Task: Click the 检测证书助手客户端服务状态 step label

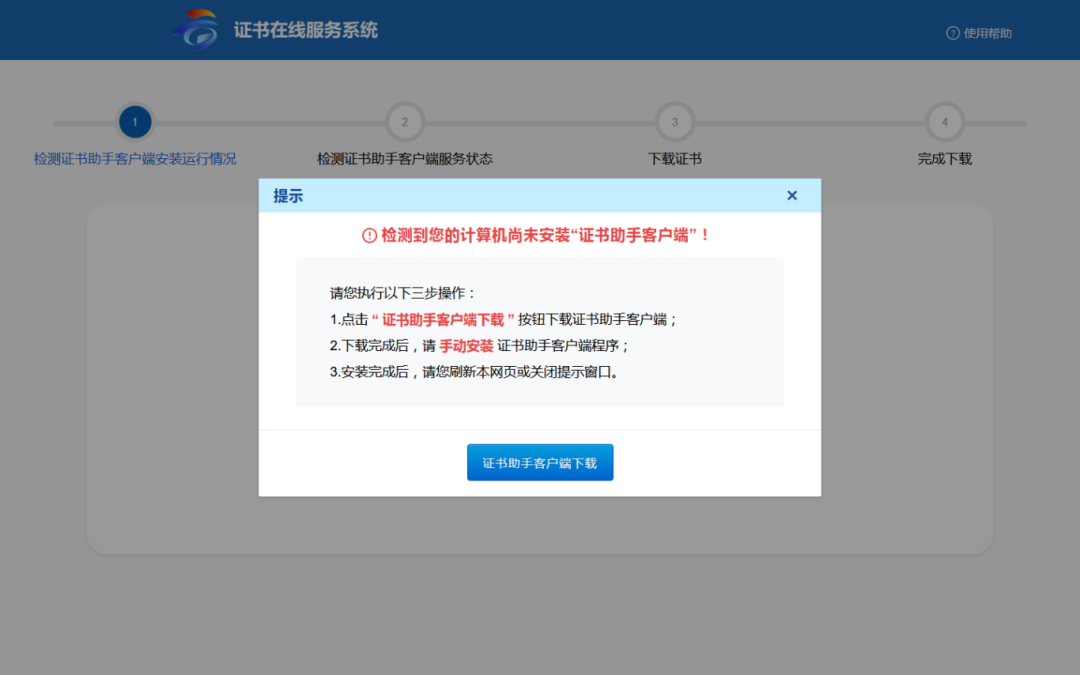Action: click(x=405, y=157)
